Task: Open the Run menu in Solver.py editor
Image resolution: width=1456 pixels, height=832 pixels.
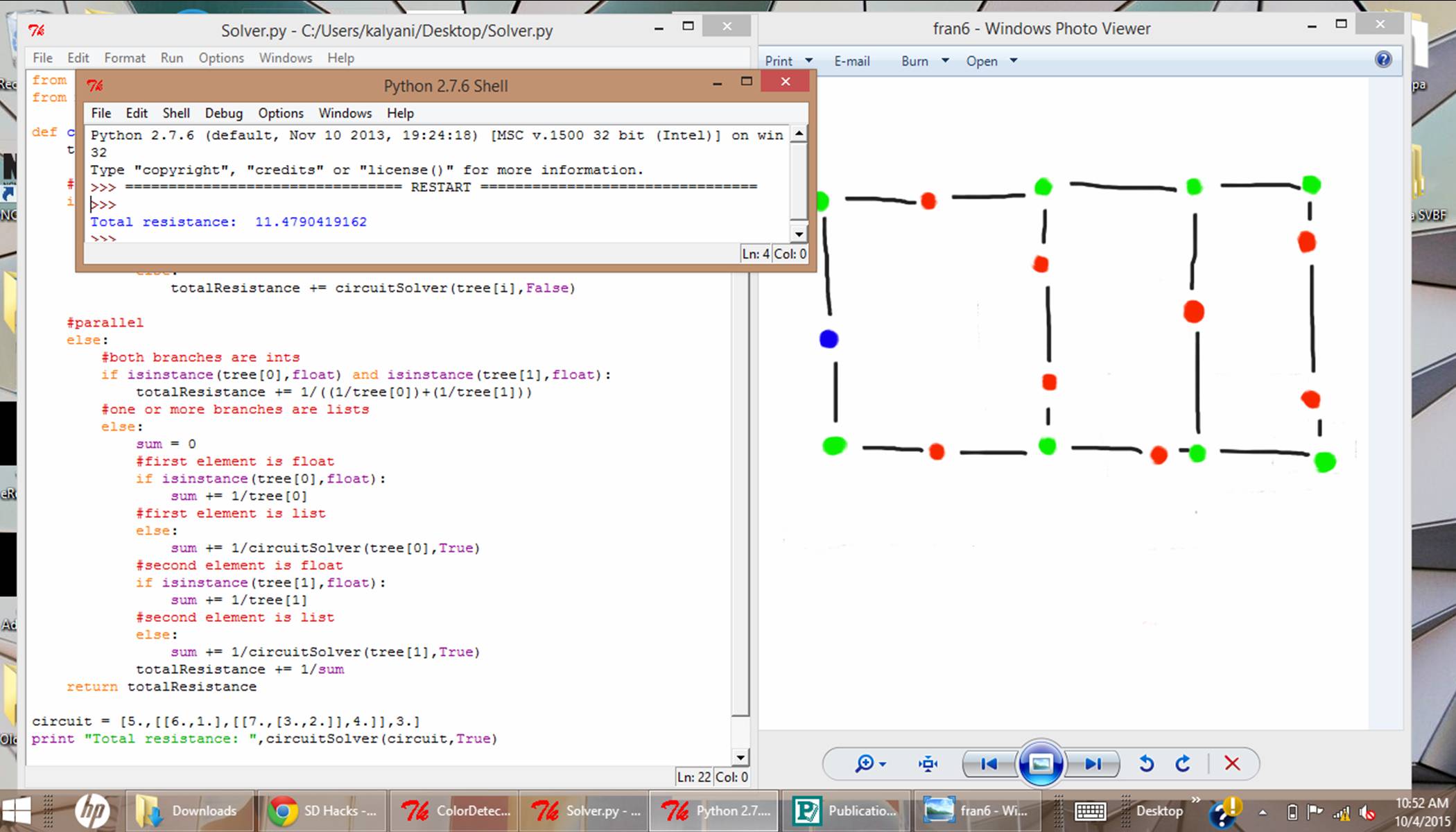Action: coord(171,58)
